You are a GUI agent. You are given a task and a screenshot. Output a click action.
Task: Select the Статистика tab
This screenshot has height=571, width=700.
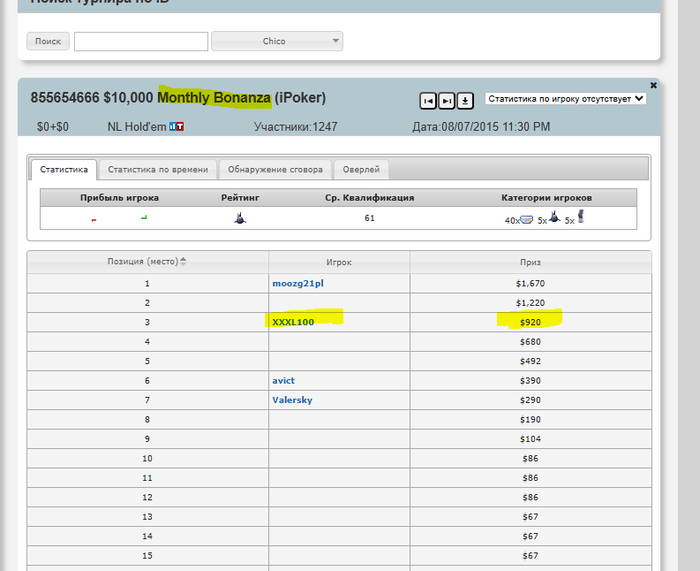point(64,170)
